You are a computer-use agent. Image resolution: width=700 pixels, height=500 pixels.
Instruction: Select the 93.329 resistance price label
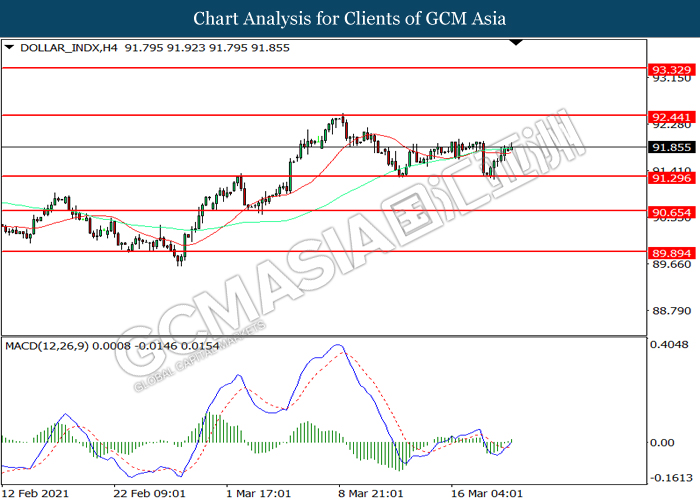pyautogui.click(x=671, y=69)
